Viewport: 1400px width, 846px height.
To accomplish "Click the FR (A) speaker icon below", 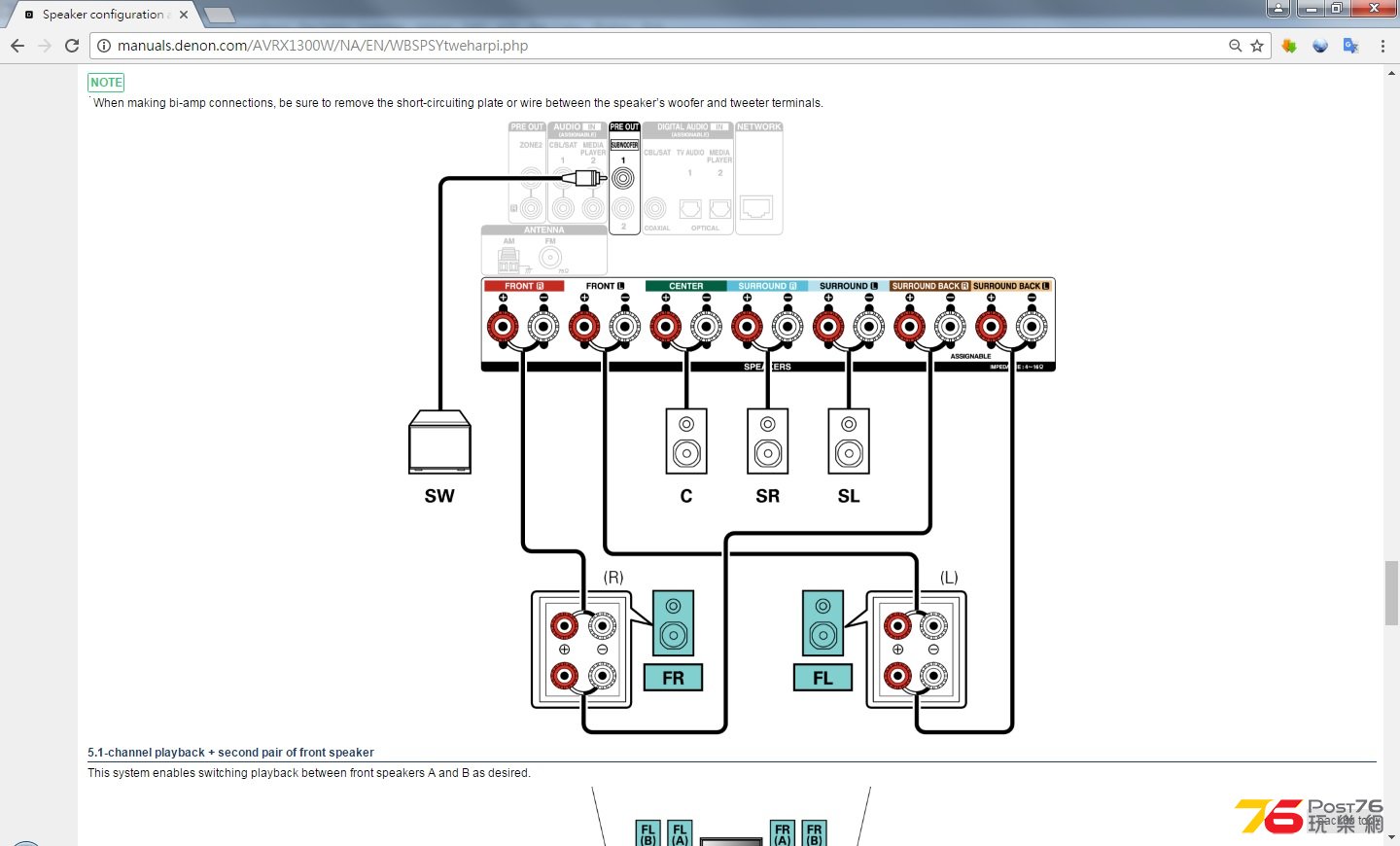I will [783, 833].
